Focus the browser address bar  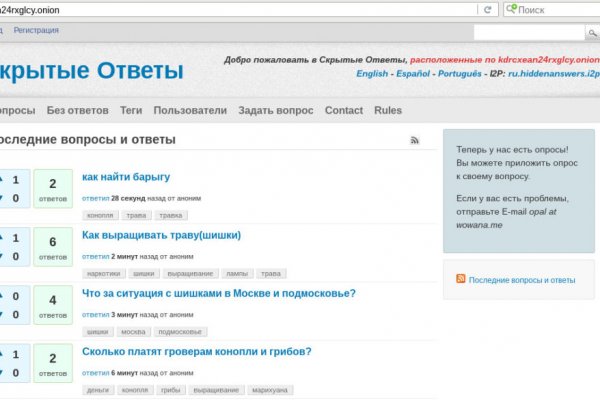tap(237, 10)
